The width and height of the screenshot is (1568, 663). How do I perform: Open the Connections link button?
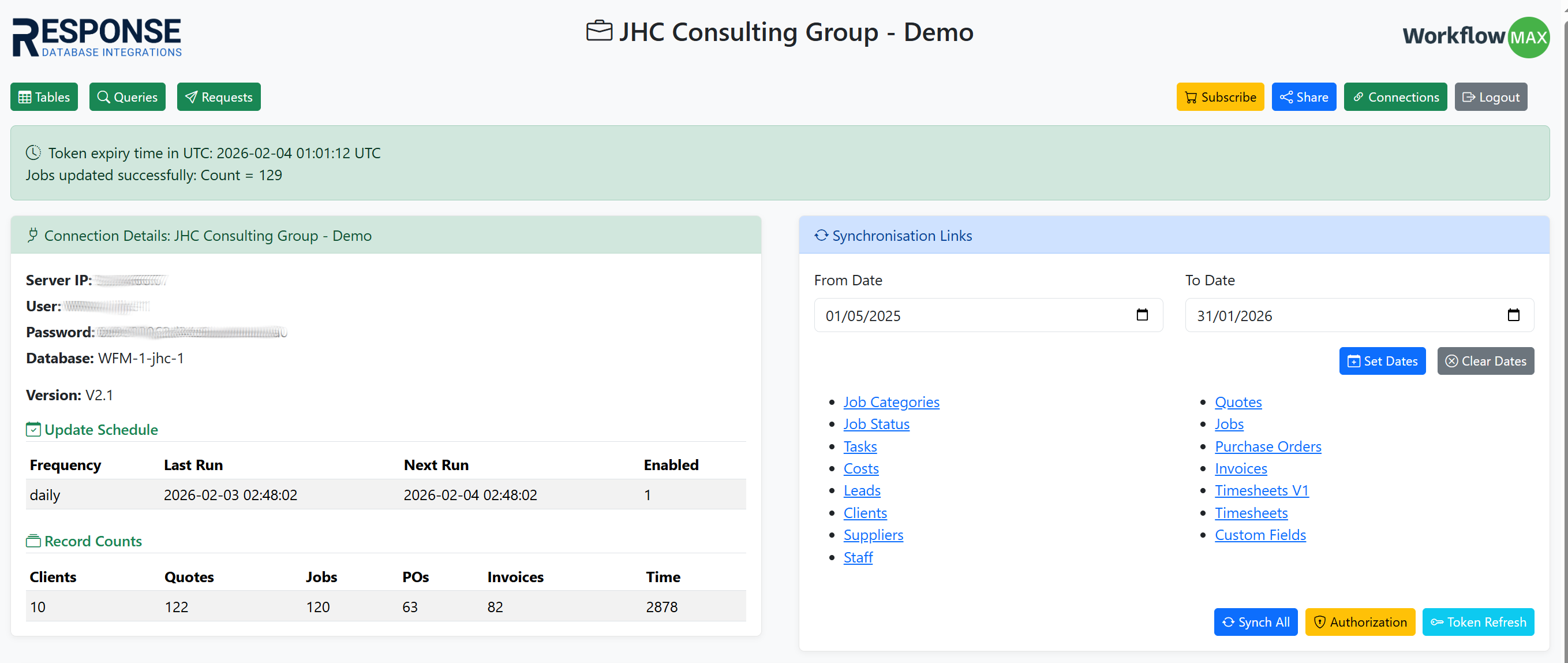click(1394, 97)
